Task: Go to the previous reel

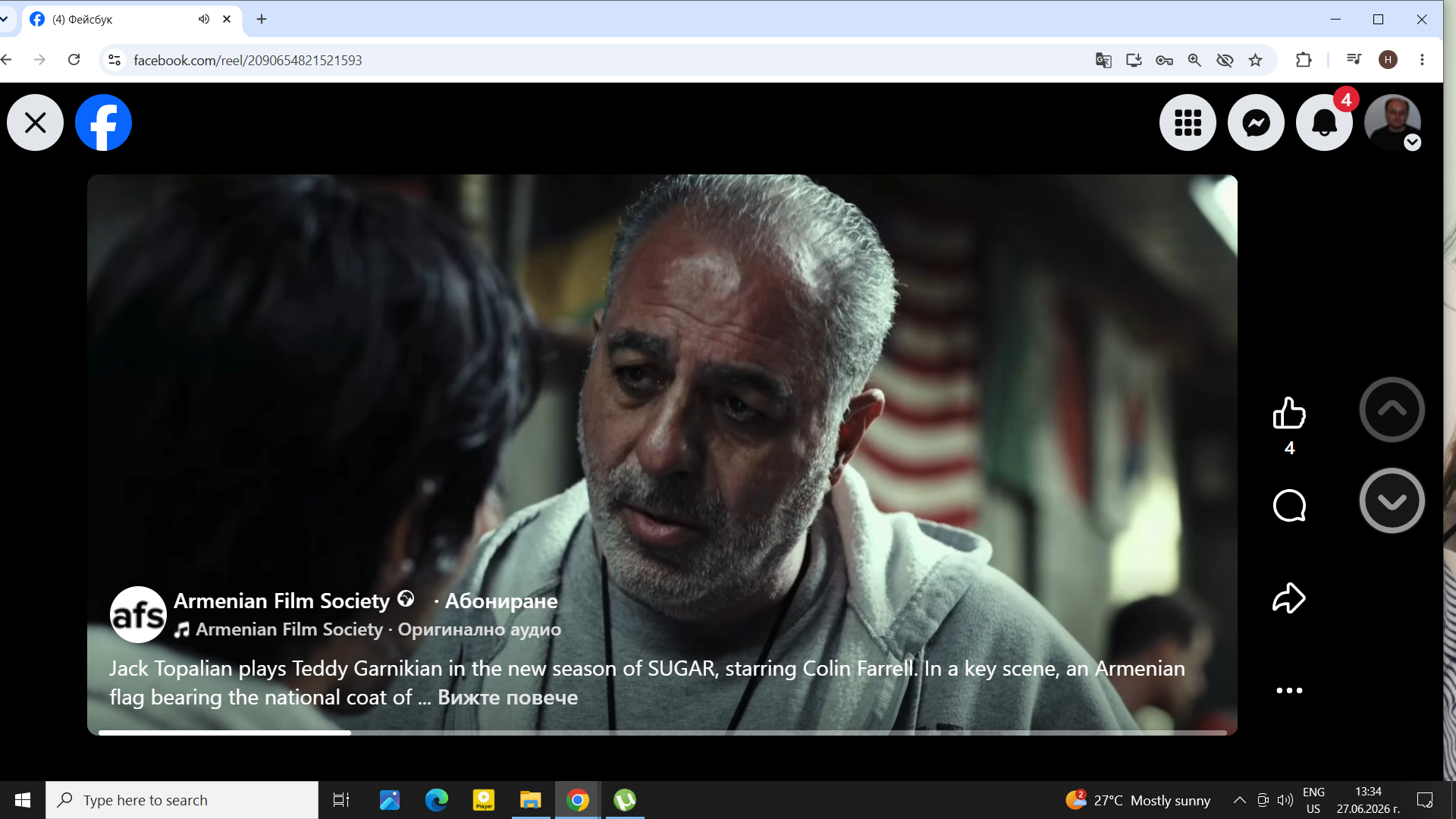Action: (x=1392, y=409)
